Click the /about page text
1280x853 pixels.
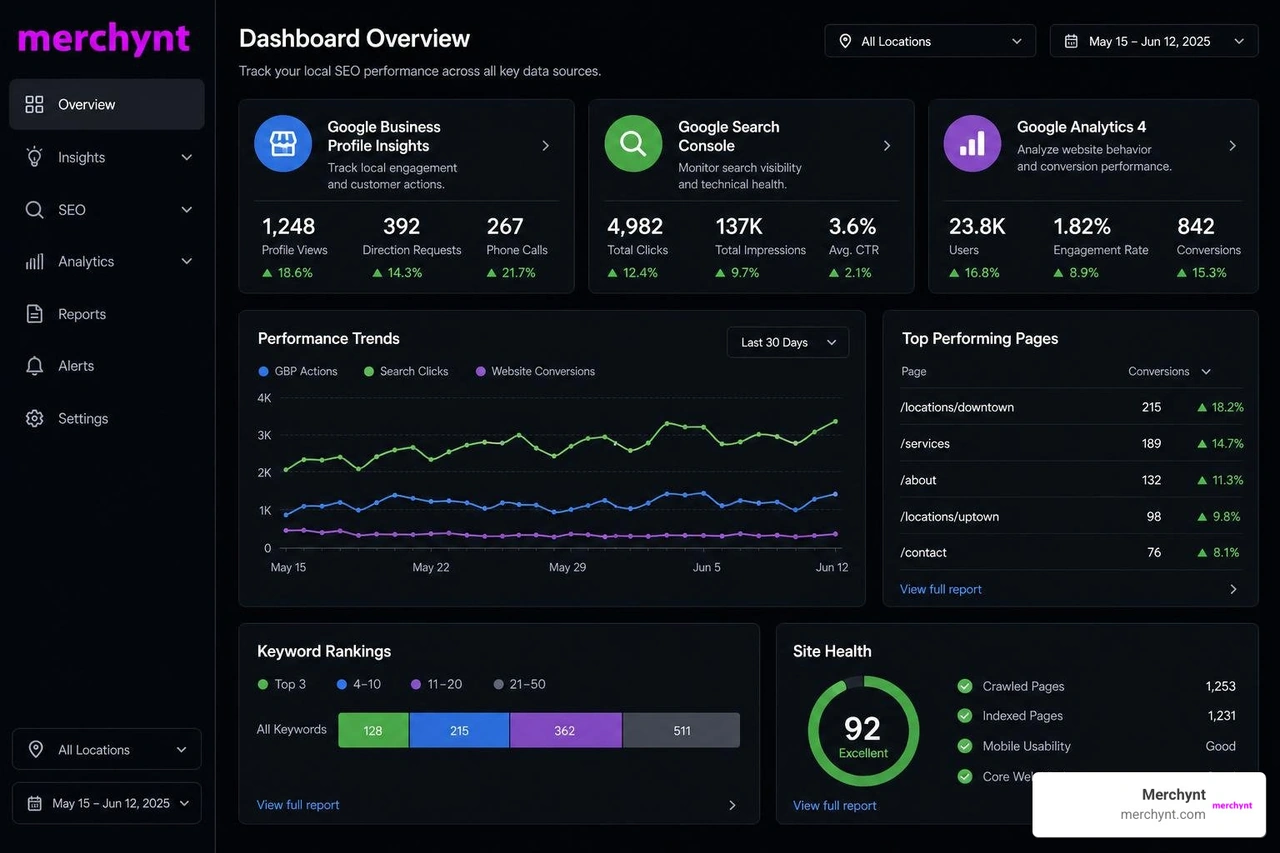(918, 480)
